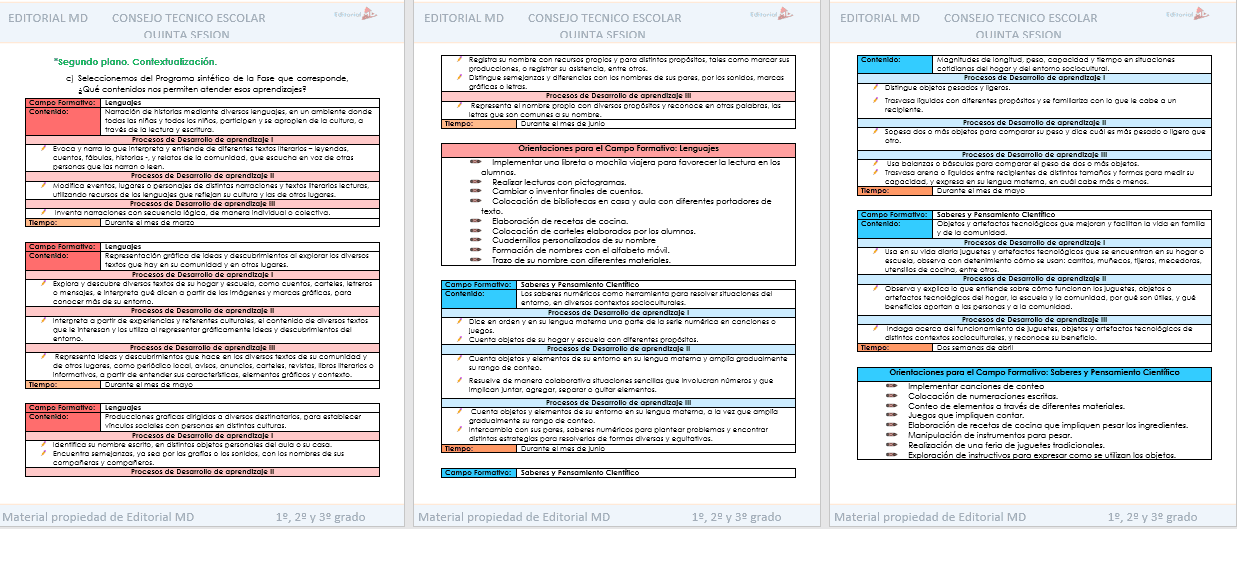Image resolution: width=1237 pixels, height=563 pixels.
Task: Click 'Representación gráfica de ideas y descubrimientos' content cell
Action: [241, 260]
